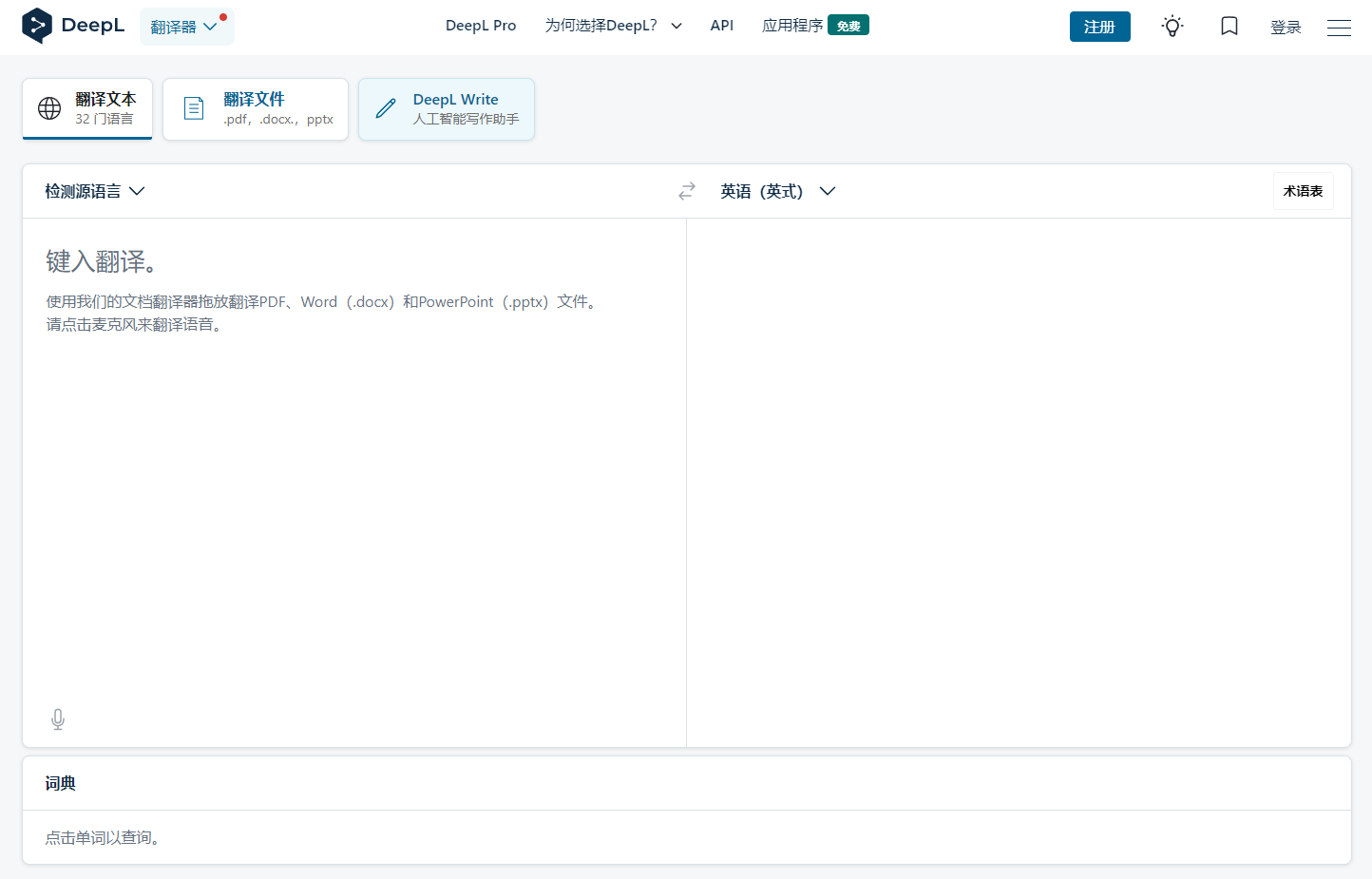Open the 检测源语言 source language dropdown
The height and width of the screenshot is (879, 1372).
(x=95, y=191)
